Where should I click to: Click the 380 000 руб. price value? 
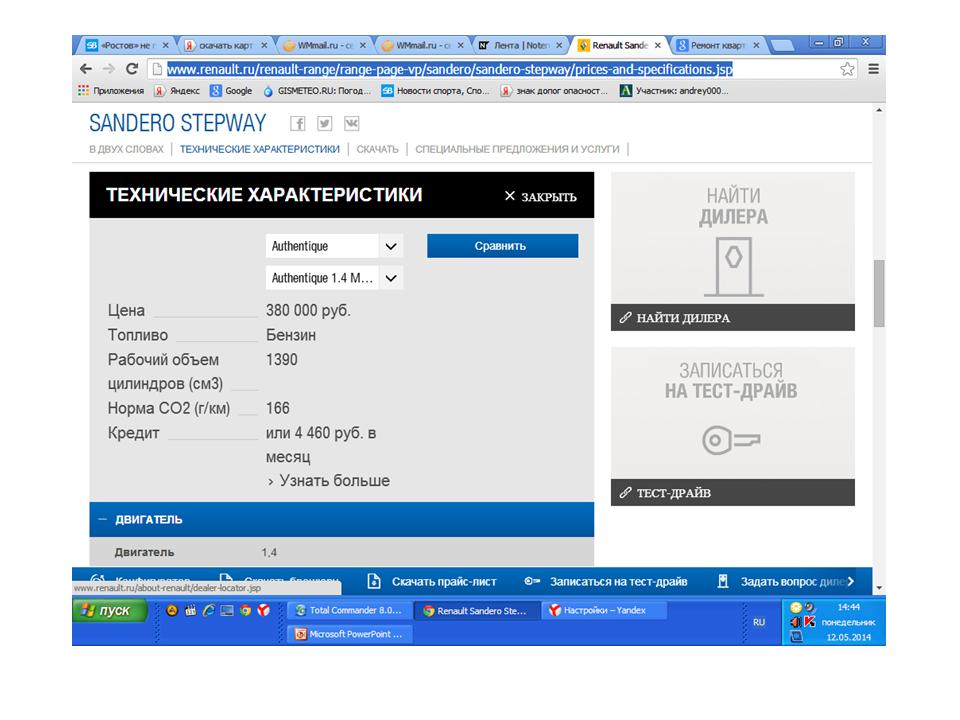309,310
